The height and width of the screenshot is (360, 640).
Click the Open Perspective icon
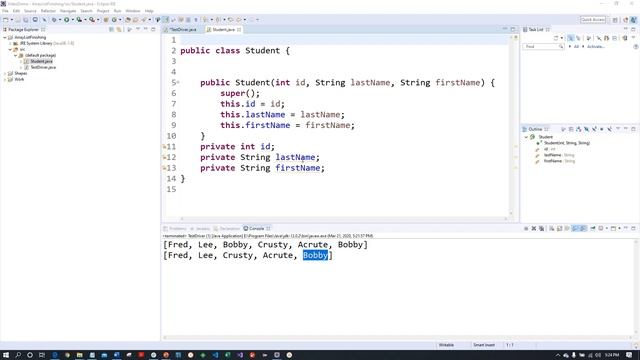[615, 20]
